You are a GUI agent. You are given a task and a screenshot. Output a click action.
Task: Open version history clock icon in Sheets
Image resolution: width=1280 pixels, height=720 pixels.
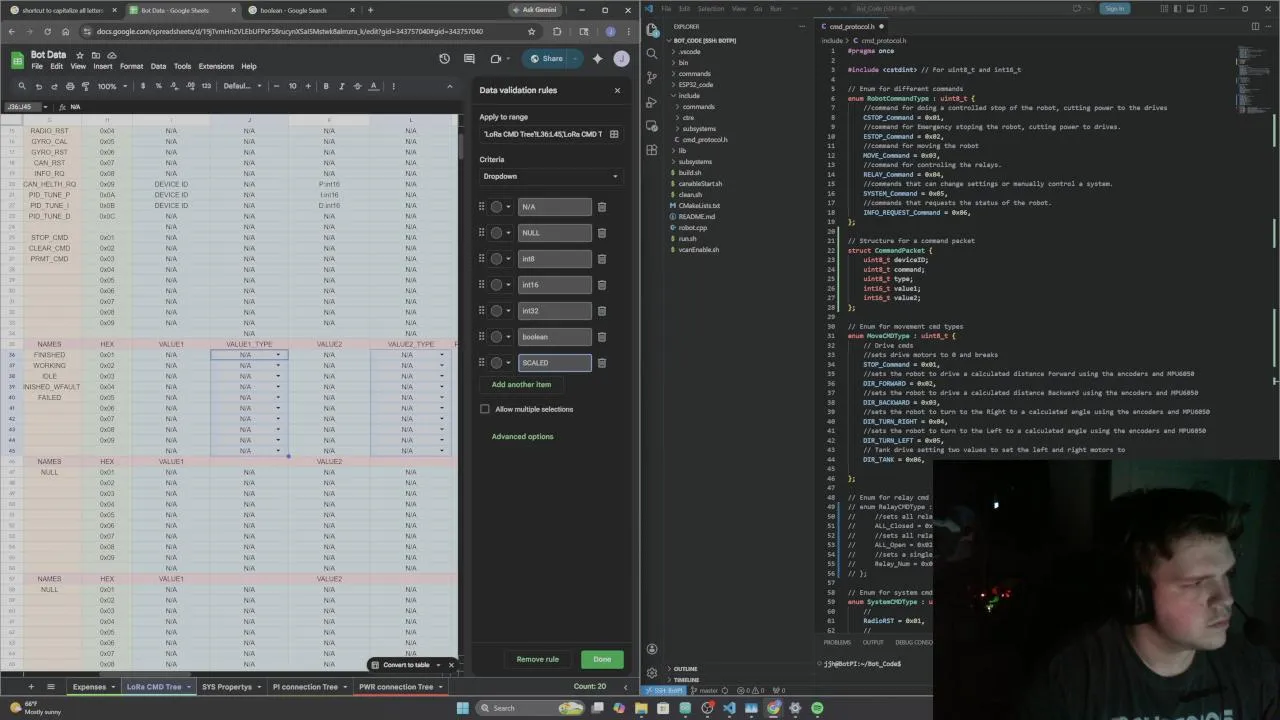tap(444, 58)
